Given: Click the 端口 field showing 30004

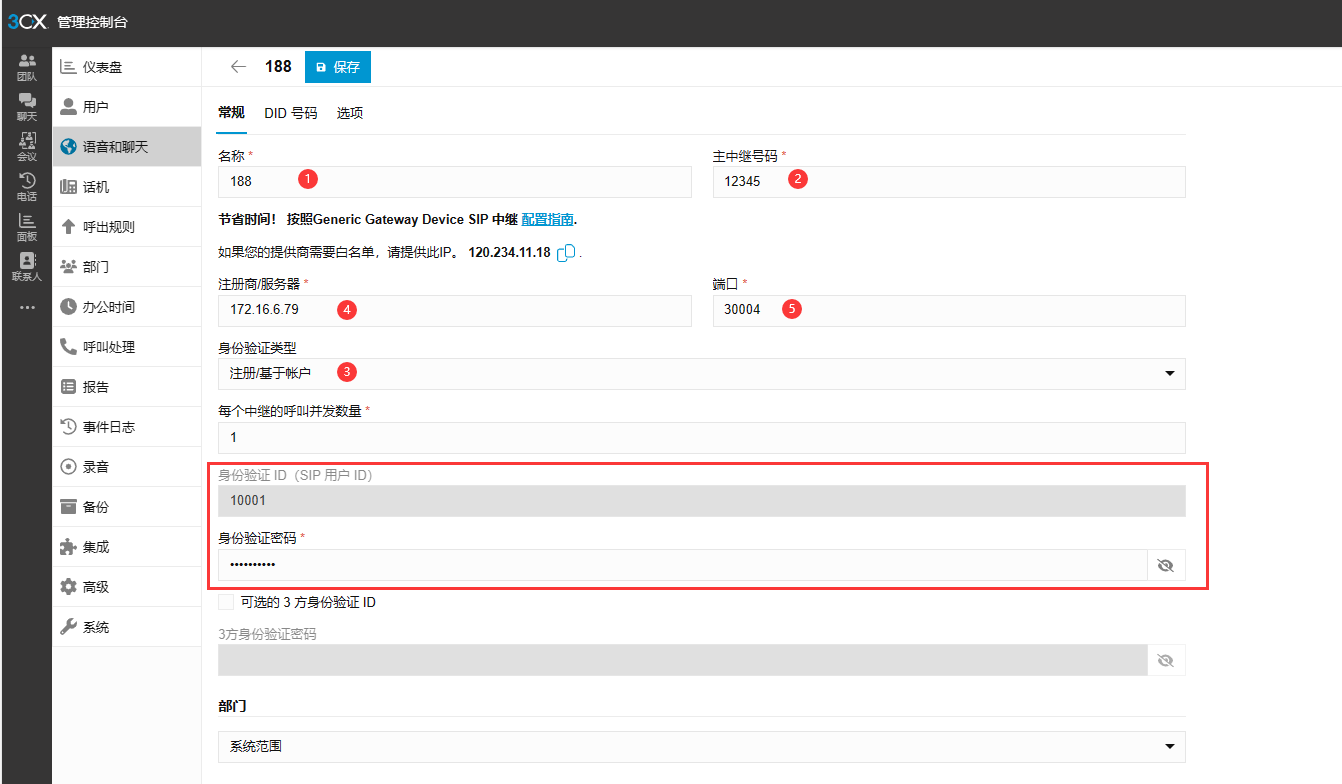Looking at the screenshot, I should pos(949,310).
